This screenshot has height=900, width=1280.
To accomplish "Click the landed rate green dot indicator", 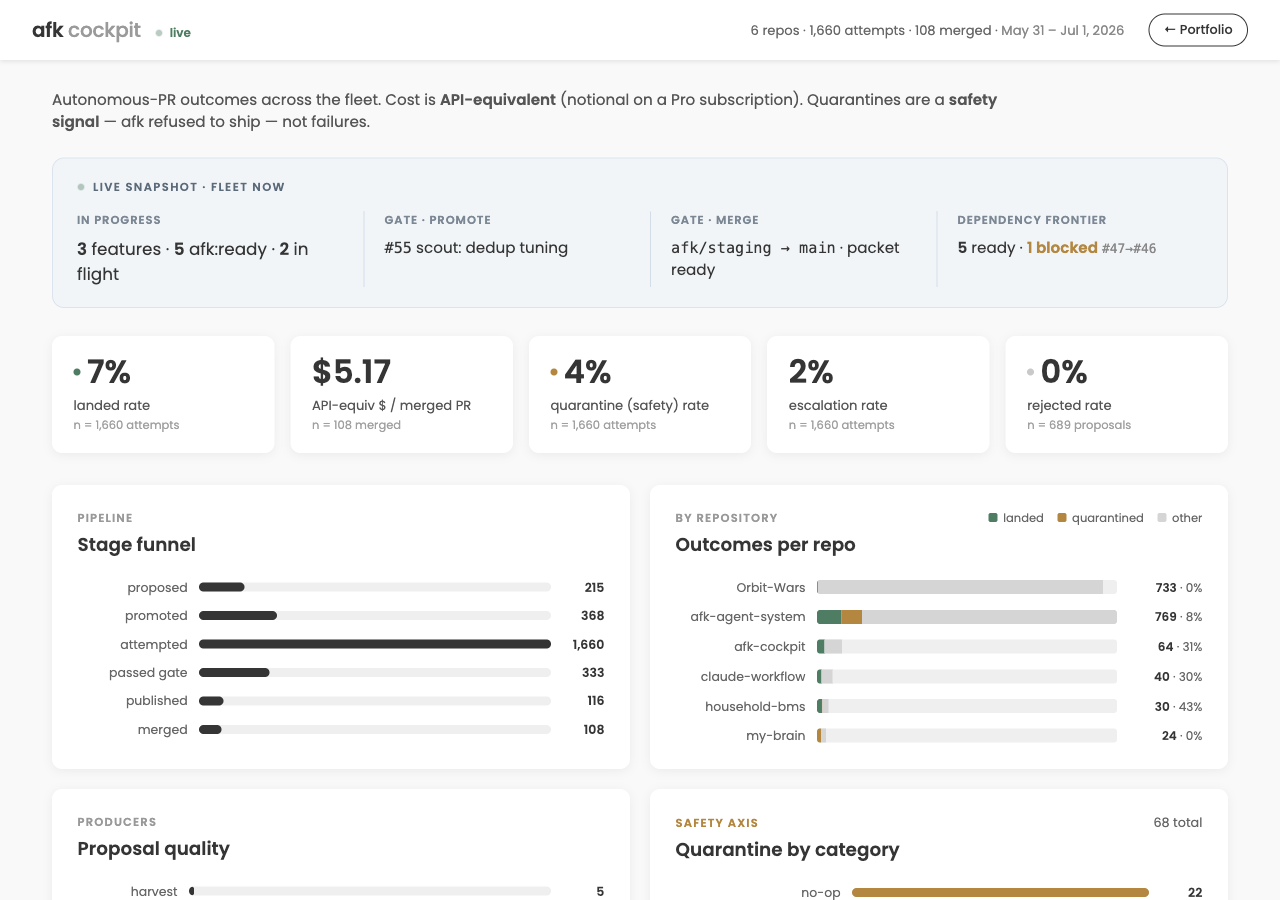I will pos(77,372).
